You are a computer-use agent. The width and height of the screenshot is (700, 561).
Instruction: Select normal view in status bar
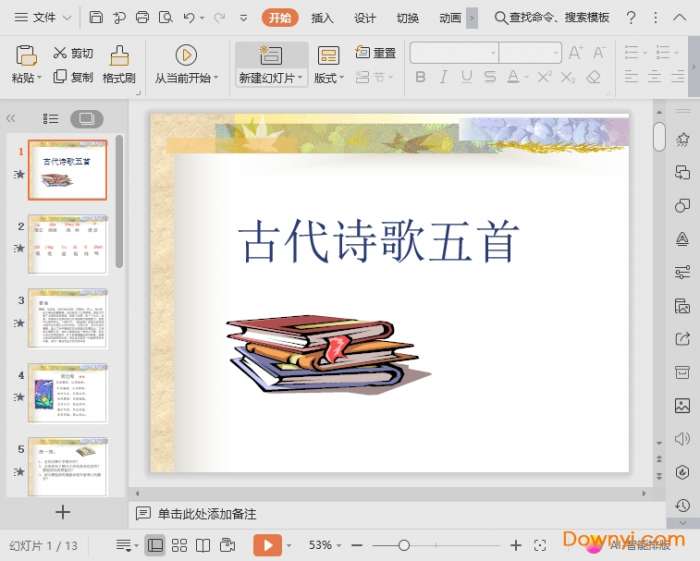[x=155, y=545]
